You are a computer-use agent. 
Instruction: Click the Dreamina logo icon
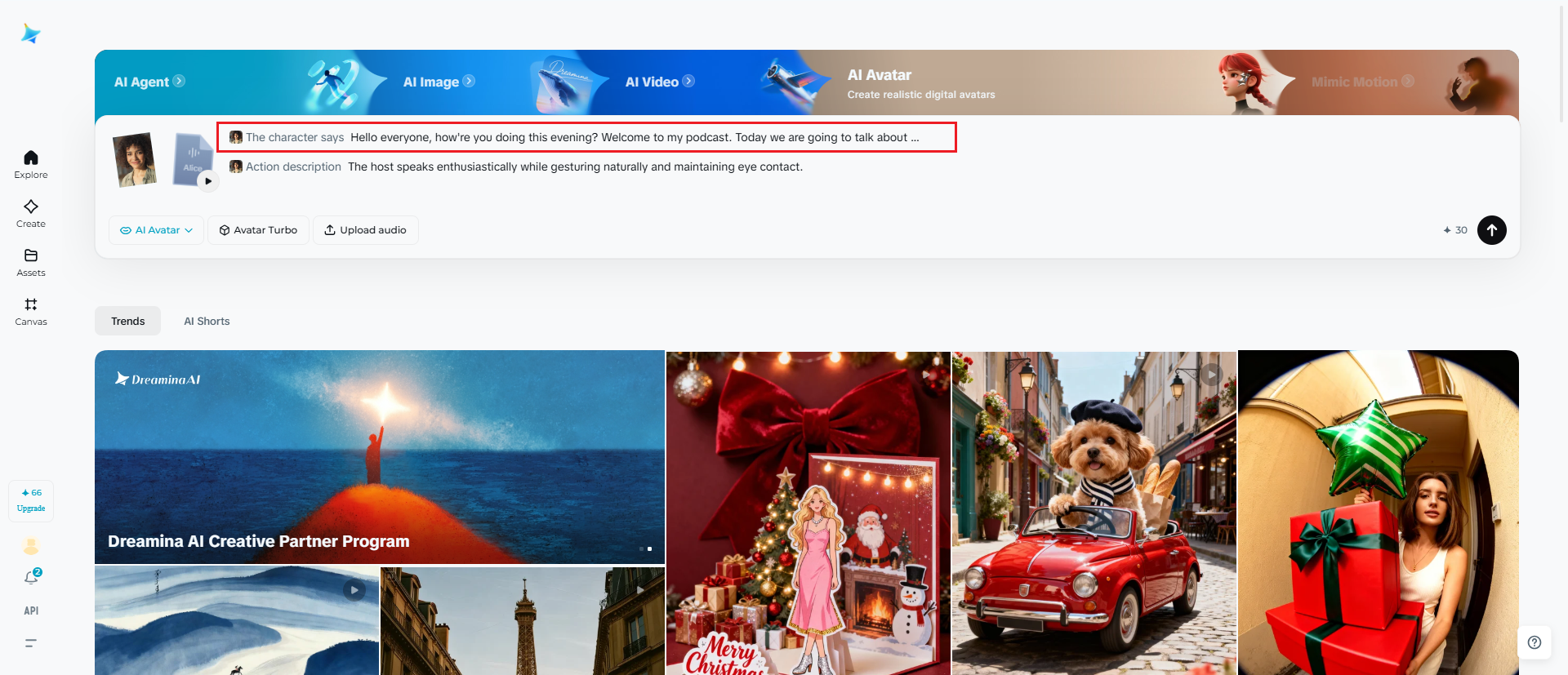31,33
